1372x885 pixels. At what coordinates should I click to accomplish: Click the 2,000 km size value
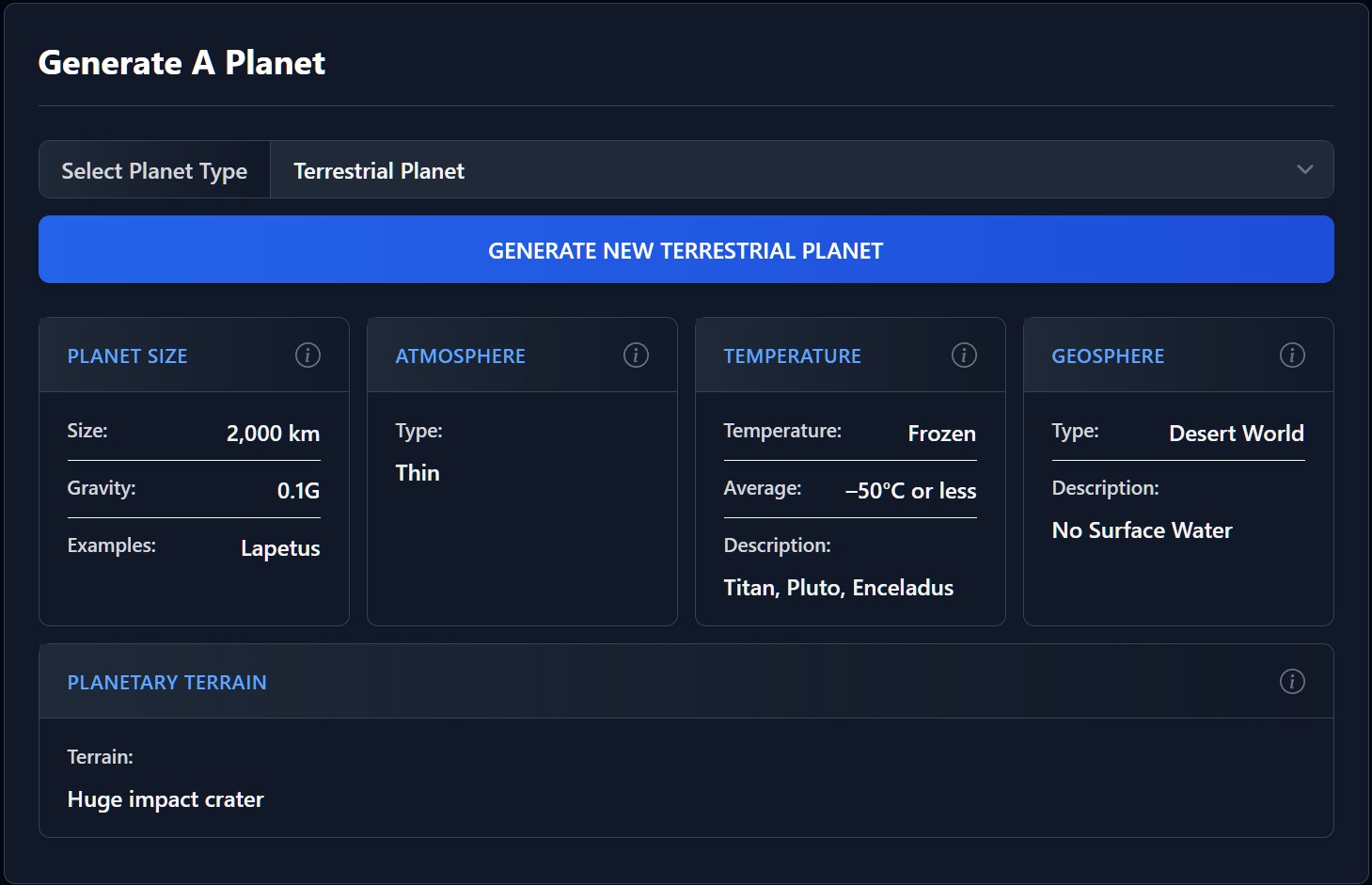(x=273, y=434)
